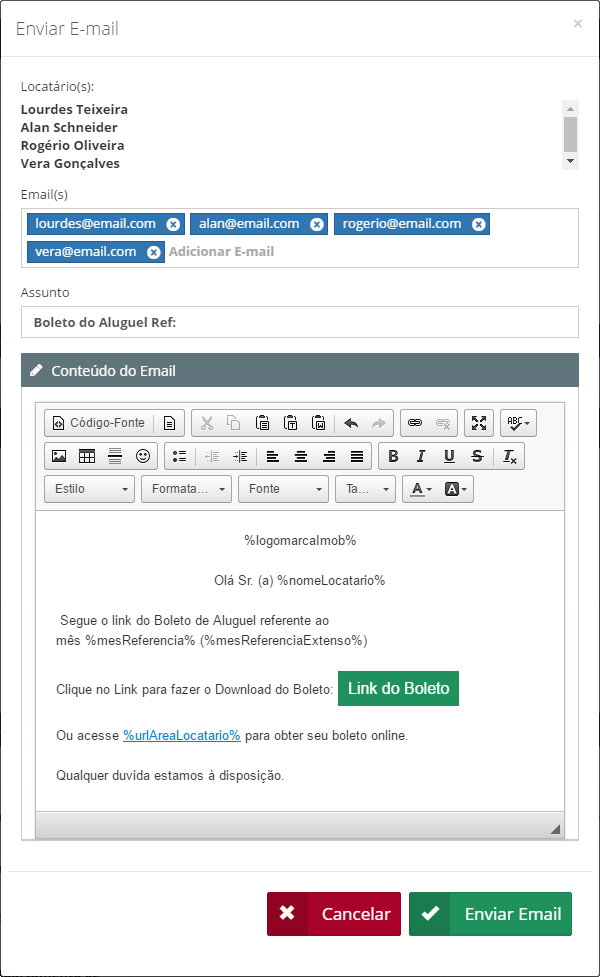Click the Templates document icon

coord(169,423)
